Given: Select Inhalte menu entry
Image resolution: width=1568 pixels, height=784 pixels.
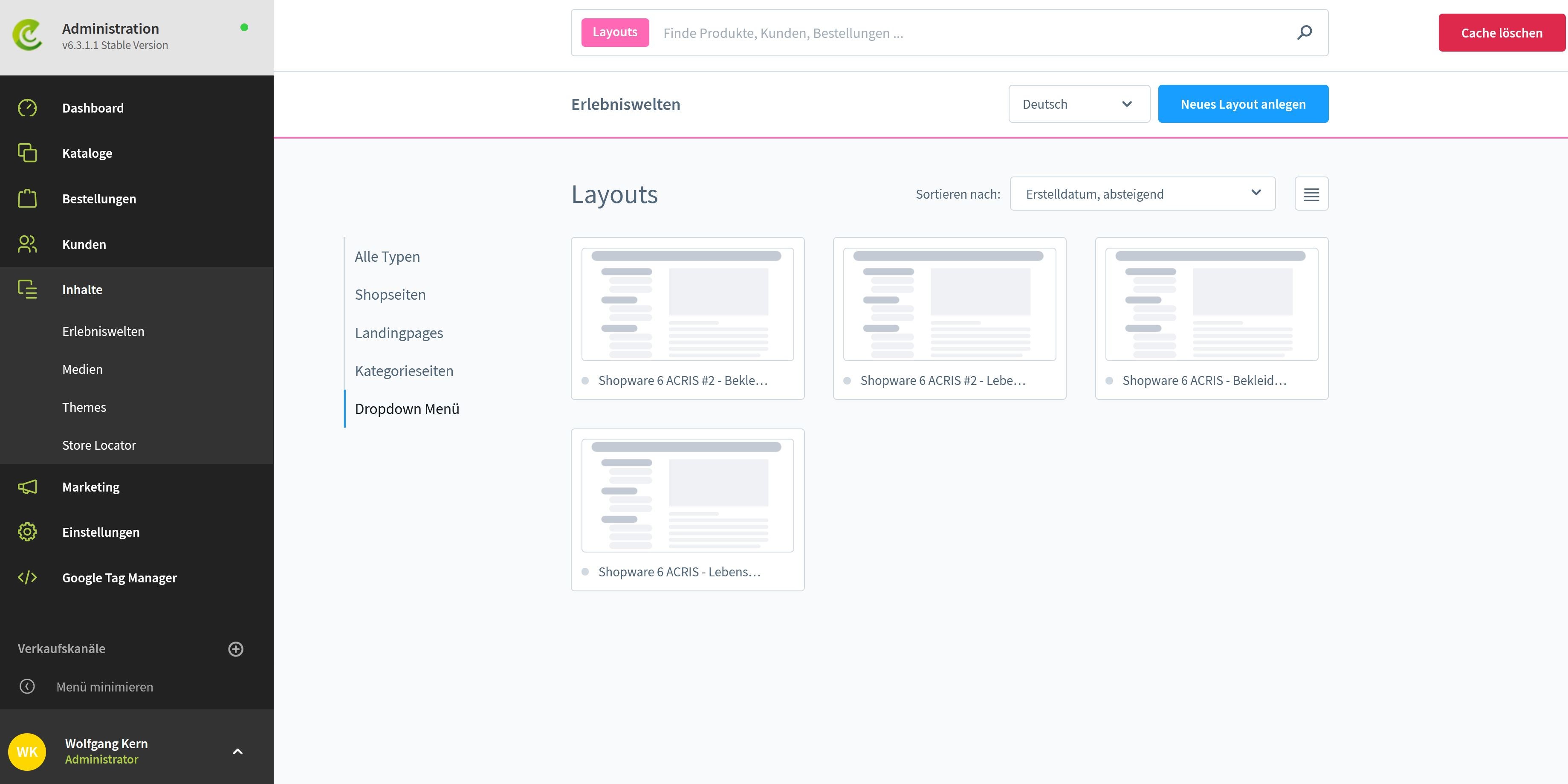Looking at the screenshot, I should point(82,290).
